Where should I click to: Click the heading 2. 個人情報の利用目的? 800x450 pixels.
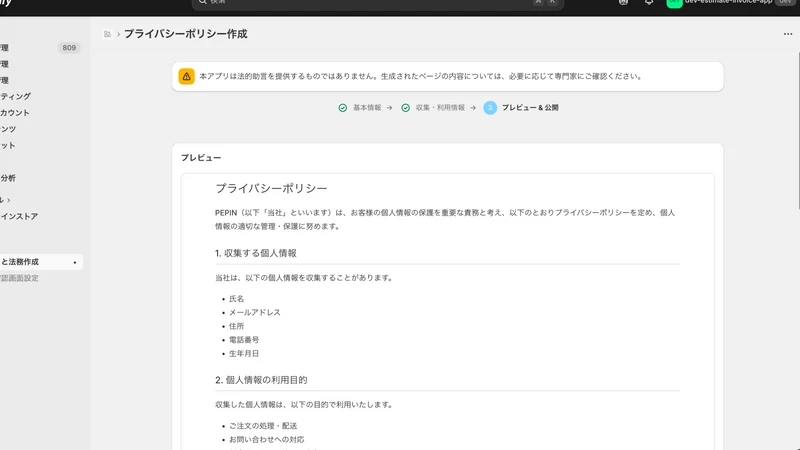[261, 380]
